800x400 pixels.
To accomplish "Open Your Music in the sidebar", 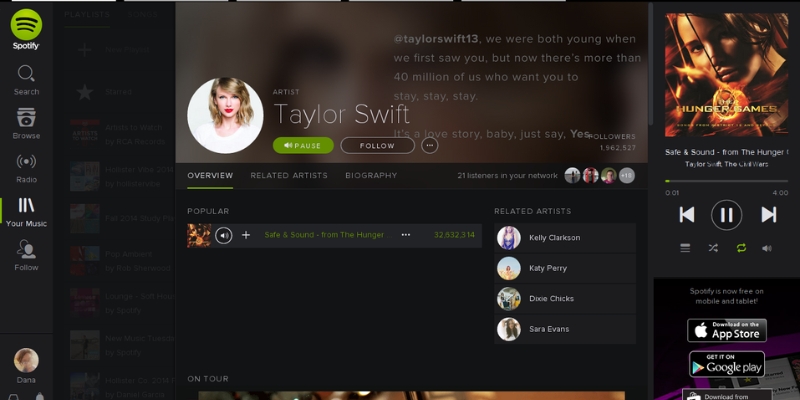I will pyautogui.click(x=26, y=212).
